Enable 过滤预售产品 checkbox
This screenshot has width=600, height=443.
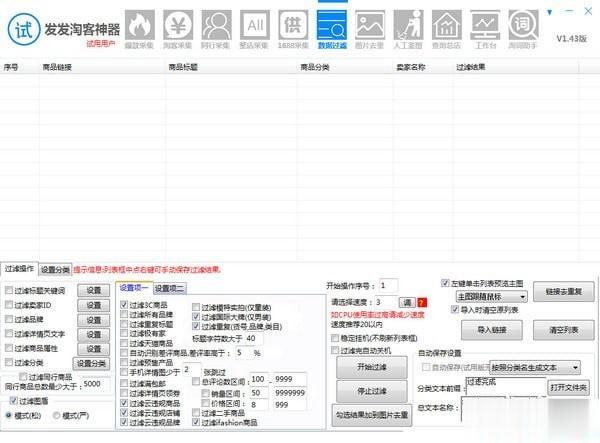point(124,362)
